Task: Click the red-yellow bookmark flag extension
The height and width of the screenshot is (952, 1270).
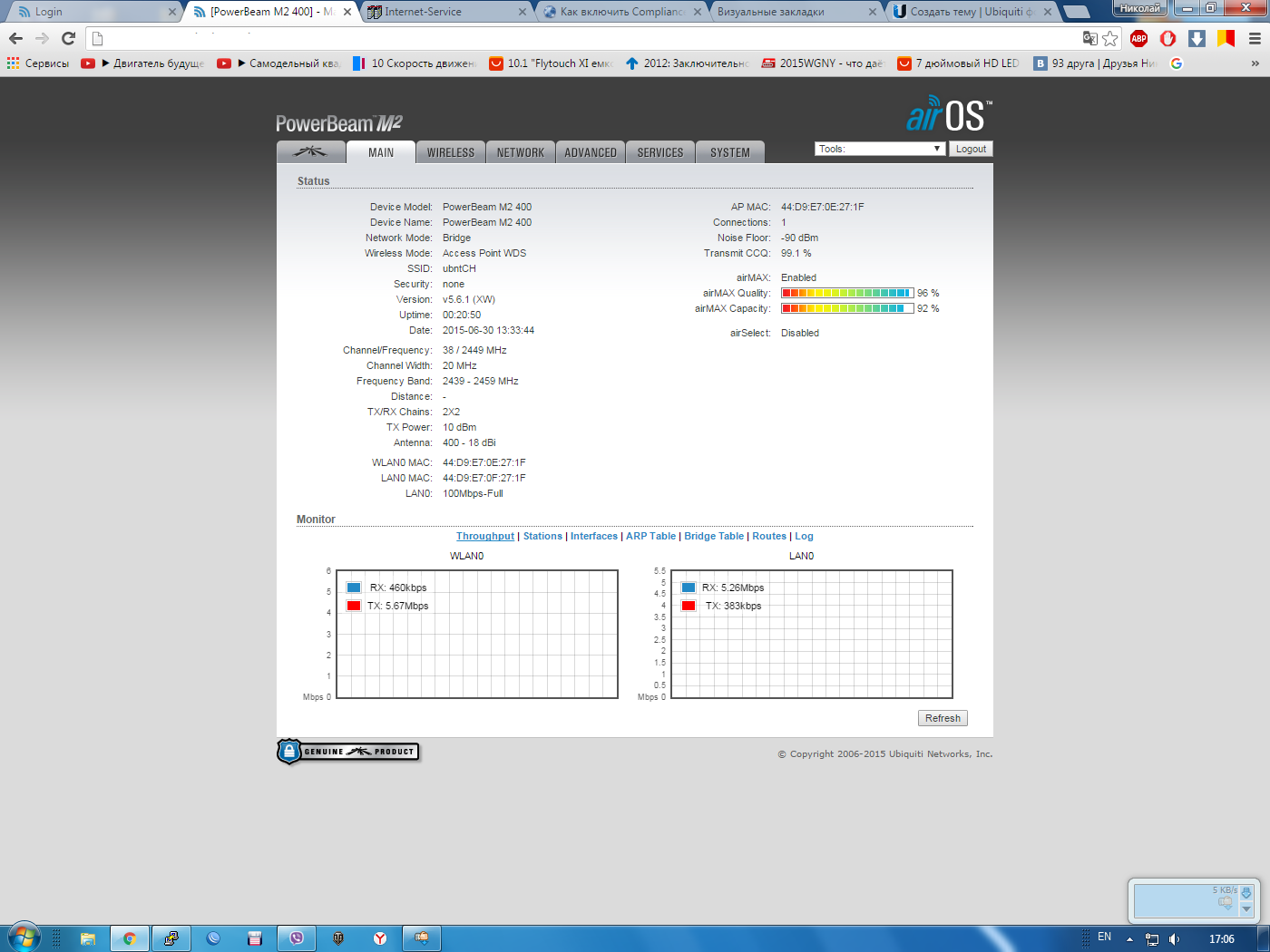Action: point(1226,38)
